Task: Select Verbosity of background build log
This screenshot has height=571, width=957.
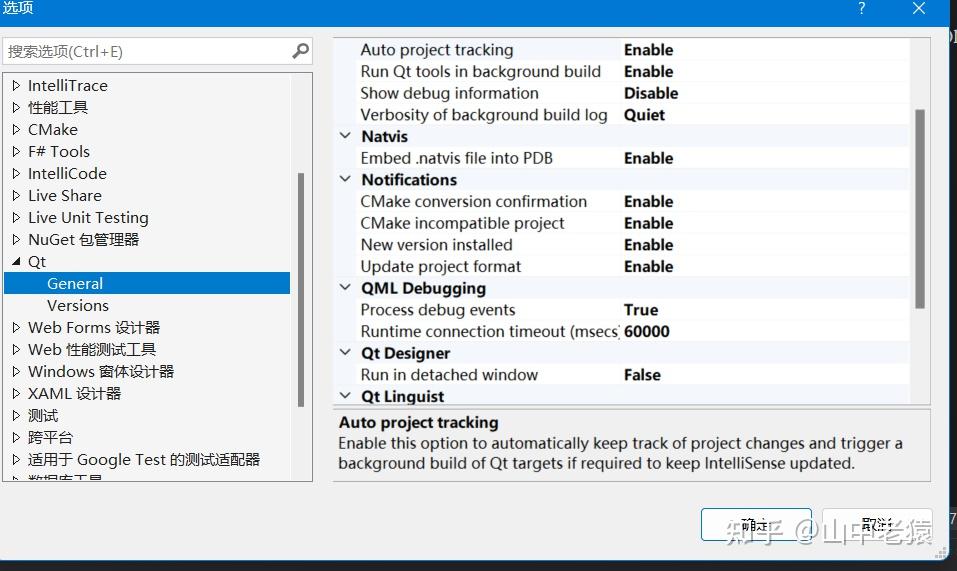Action: point(631,115)
